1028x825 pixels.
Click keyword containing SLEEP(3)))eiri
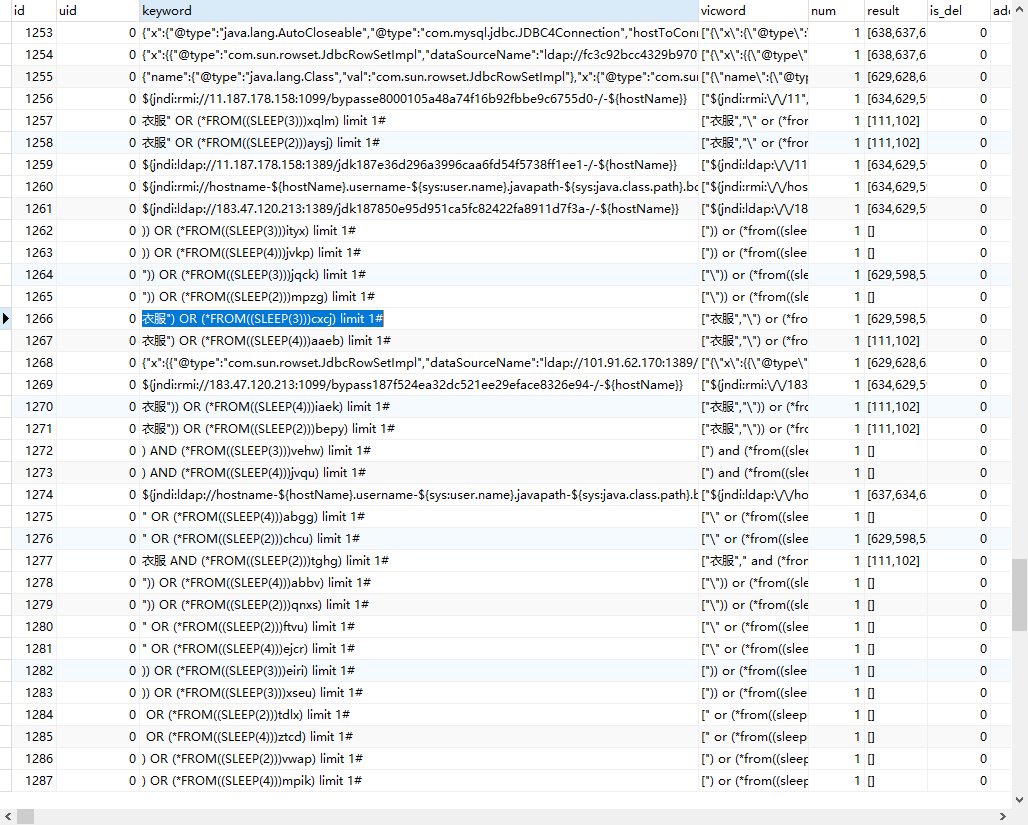pyautogui.click(x=419, y=671)
